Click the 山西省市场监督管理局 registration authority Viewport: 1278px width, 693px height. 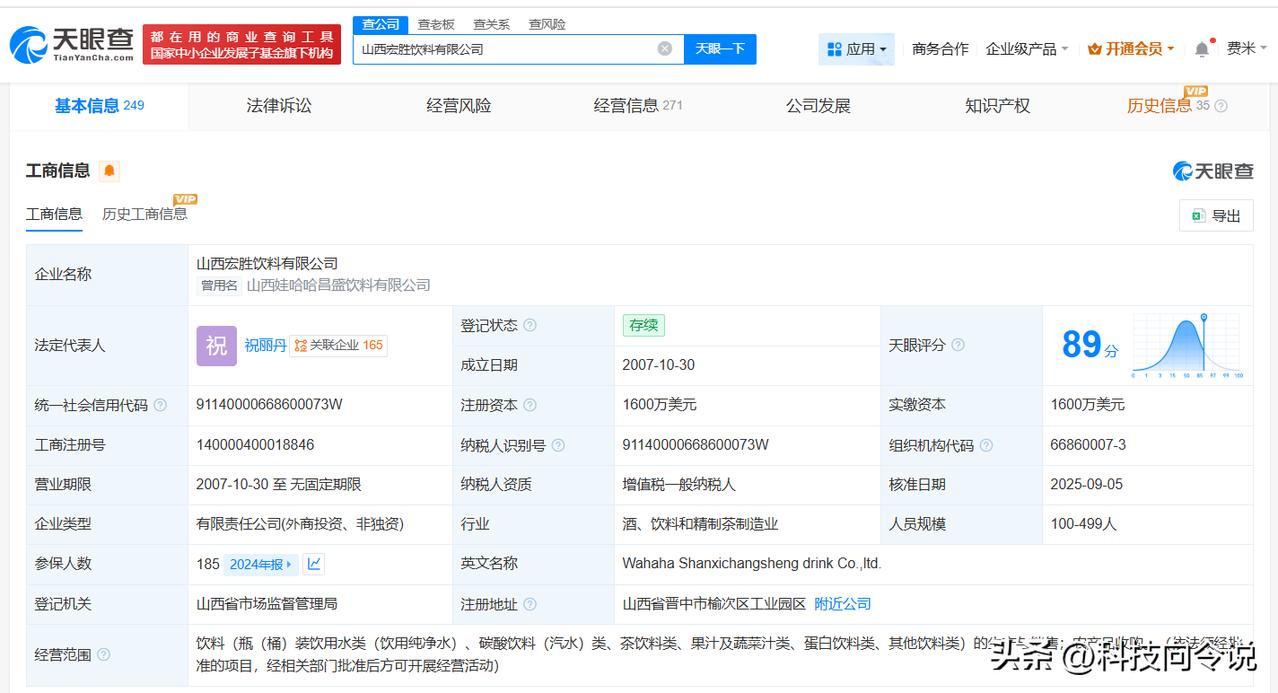tap(267, 604)
